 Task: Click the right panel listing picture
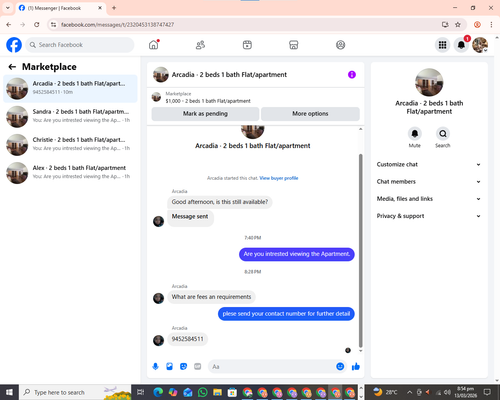[429, 82]
